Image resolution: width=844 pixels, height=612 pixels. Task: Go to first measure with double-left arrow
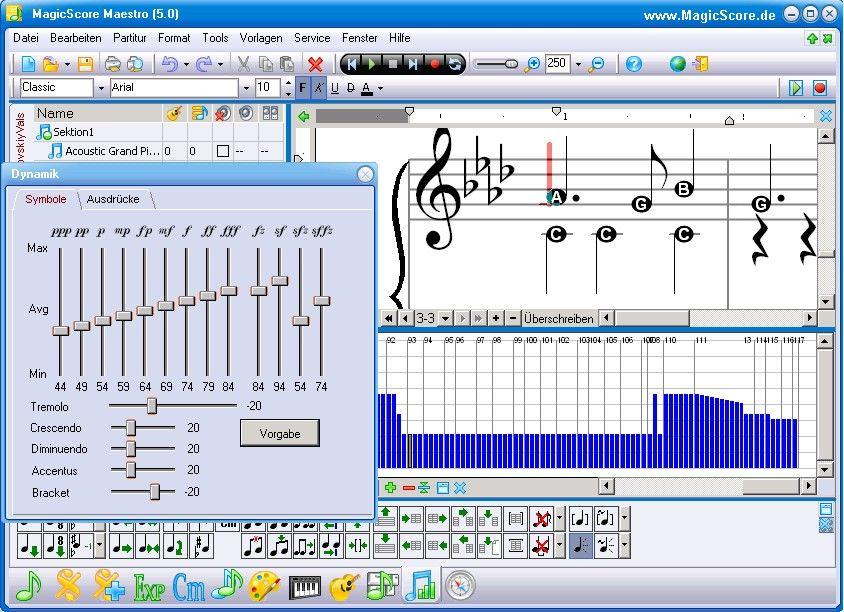click(x=389, y=318)
